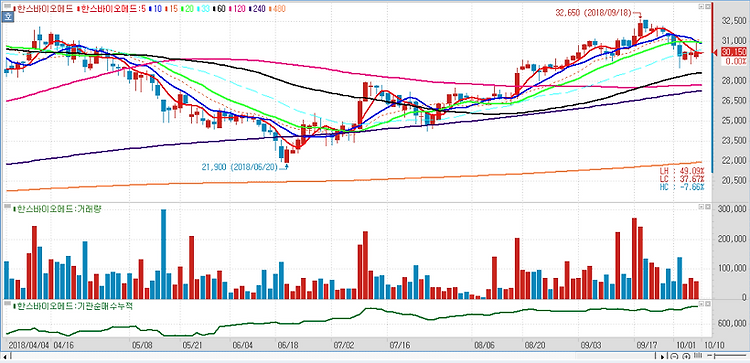Click the 200,000 volume axis label
The width and height of the screenshot is (750, 363).
tap(732, 239)
